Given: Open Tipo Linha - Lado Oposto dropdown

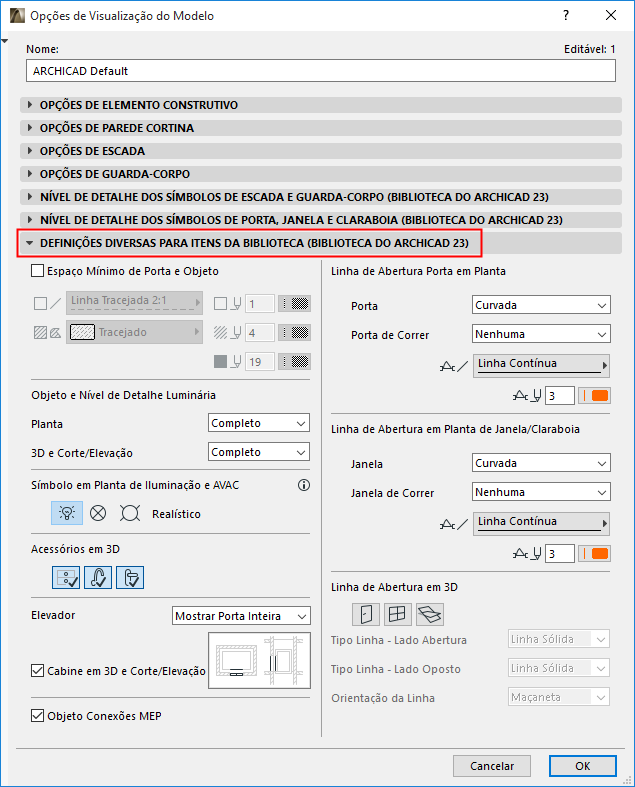Looking at the screenshot, I should pyautogui.click(x=559, y=669).
